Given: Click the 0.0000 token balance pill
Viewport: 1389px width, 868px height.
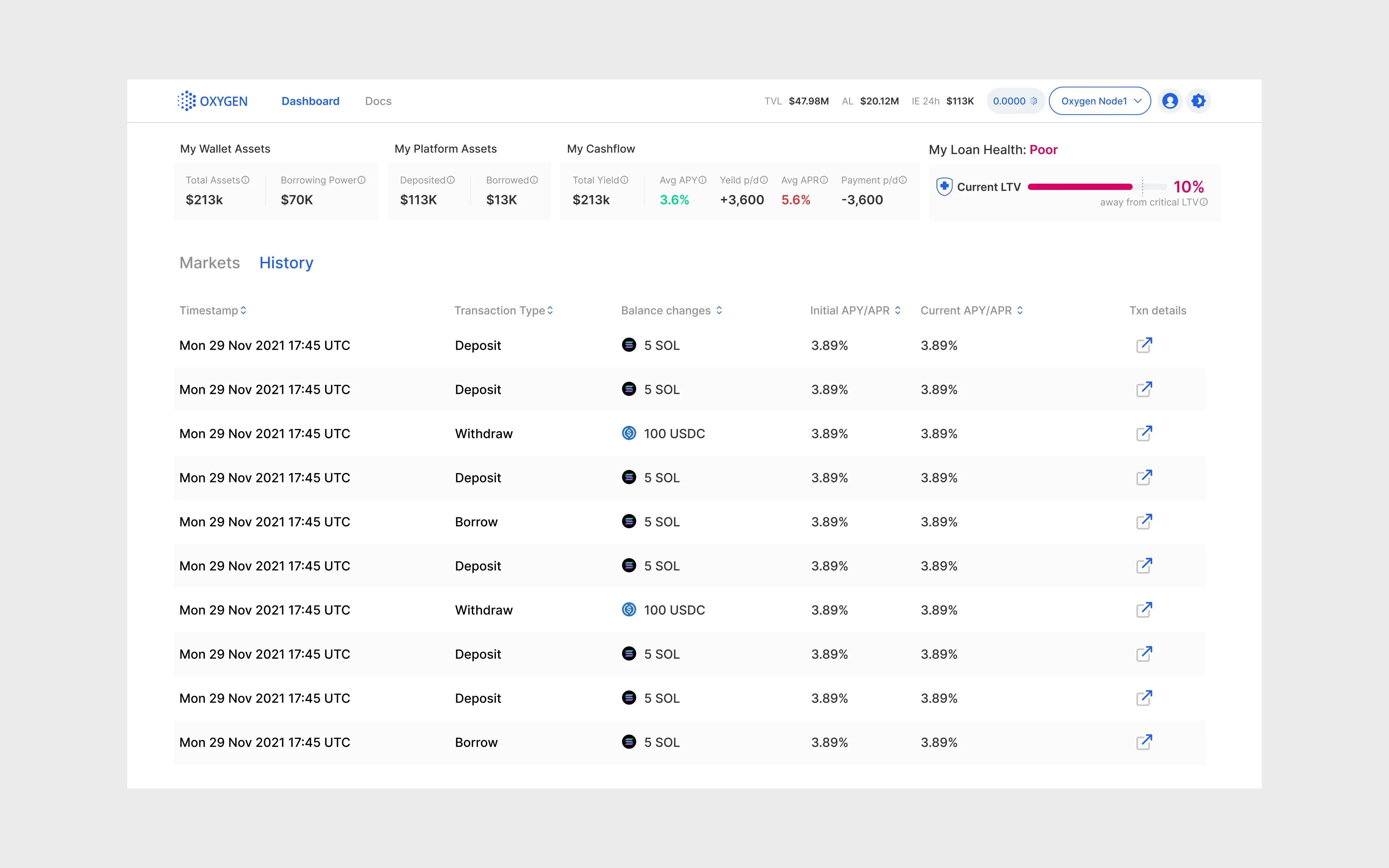Looking at the screenshot, I should 1015,101.
